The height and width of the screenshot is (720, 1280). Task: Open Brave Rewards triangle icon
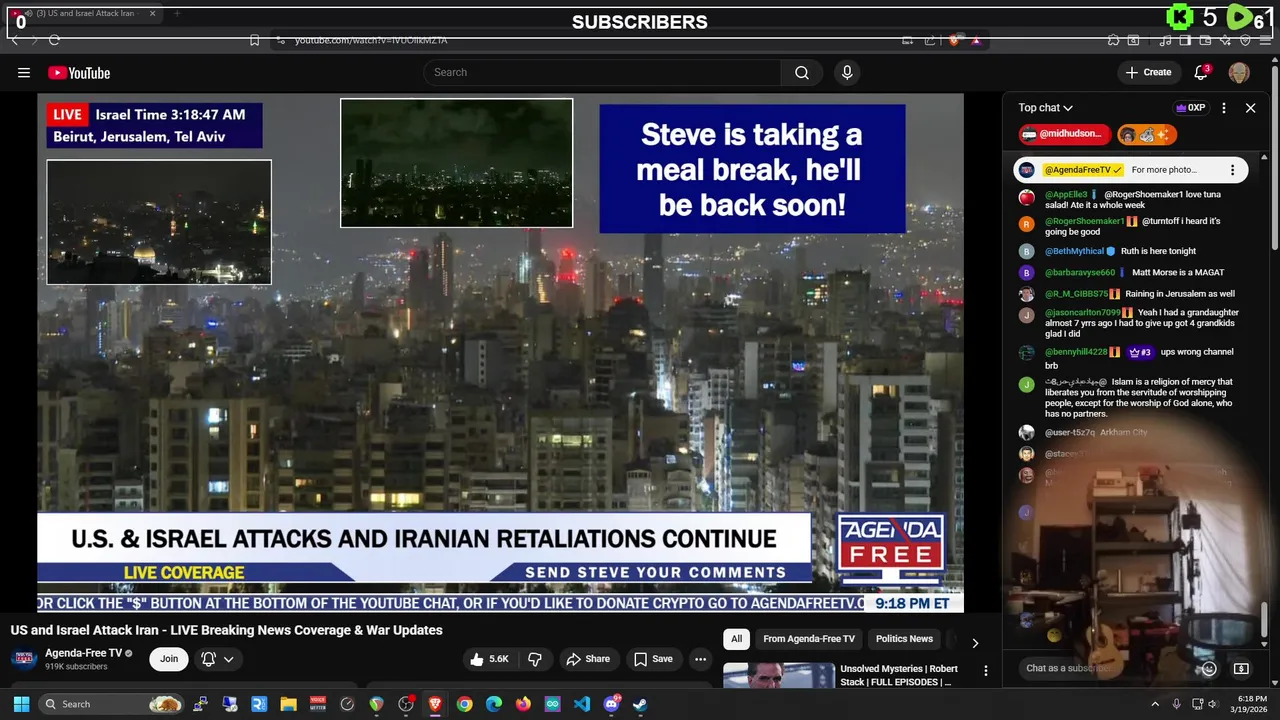[975, 40]
